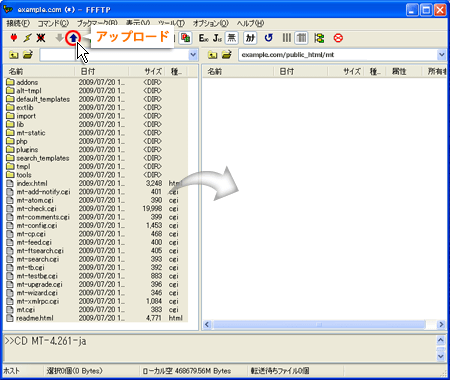
Task: Sort remote list by 日付 column
Action: click(301, 71)
